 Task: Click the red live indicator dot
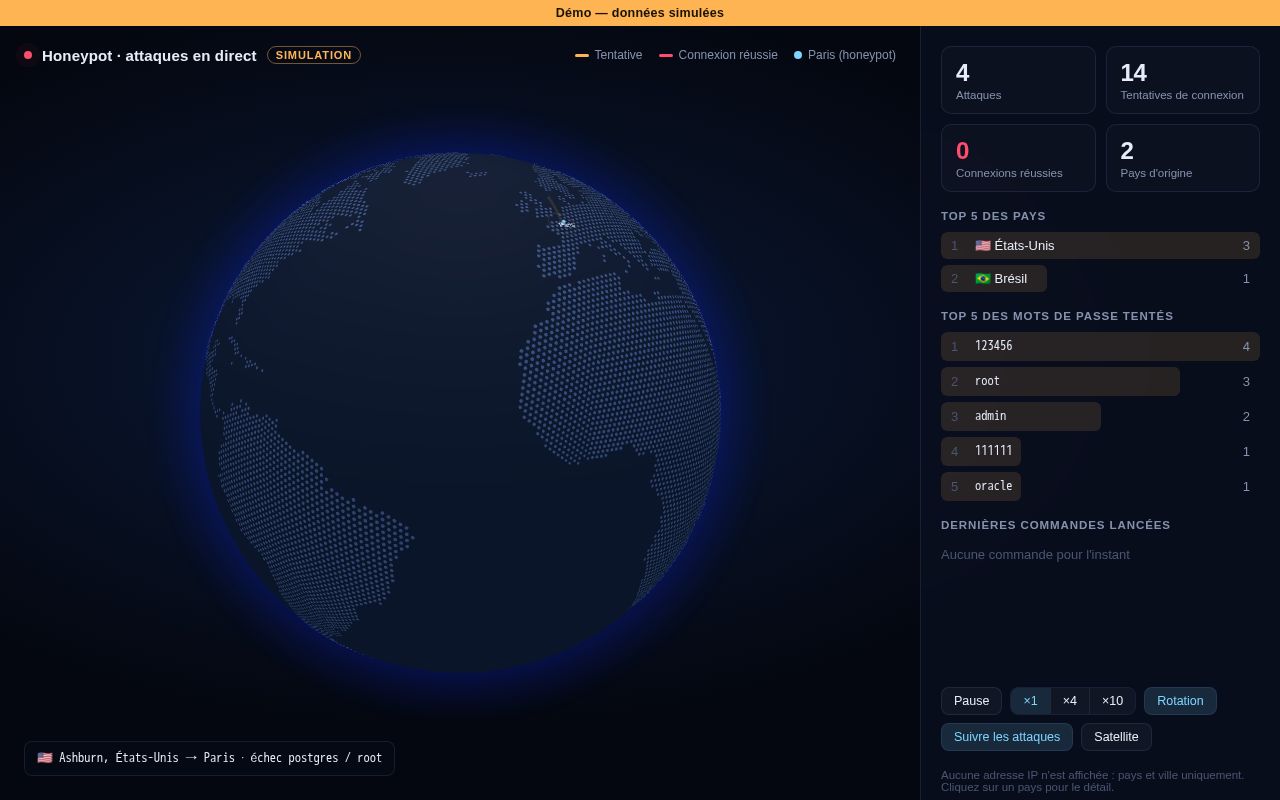28,55
